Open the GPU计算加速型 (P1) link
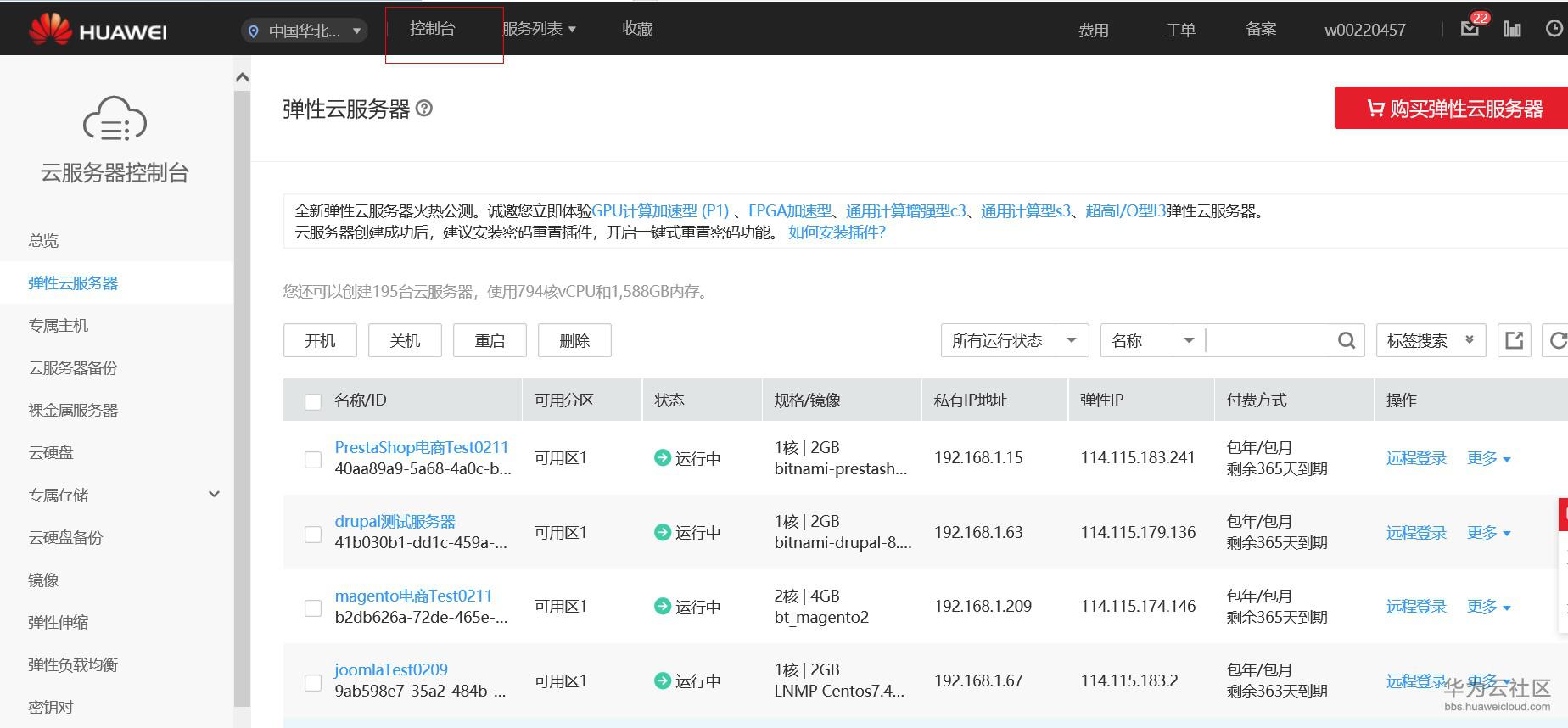This screenshot has width=1568, height=728. click(x=660, y=210)
